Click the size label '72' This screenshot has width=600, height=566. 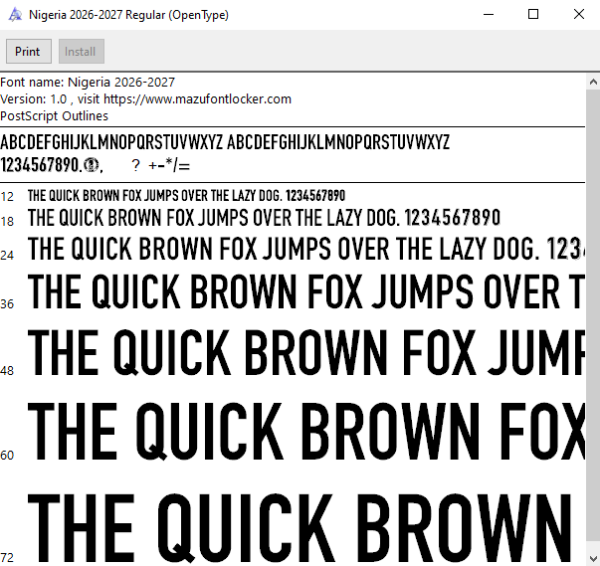[x=7, y=558]
